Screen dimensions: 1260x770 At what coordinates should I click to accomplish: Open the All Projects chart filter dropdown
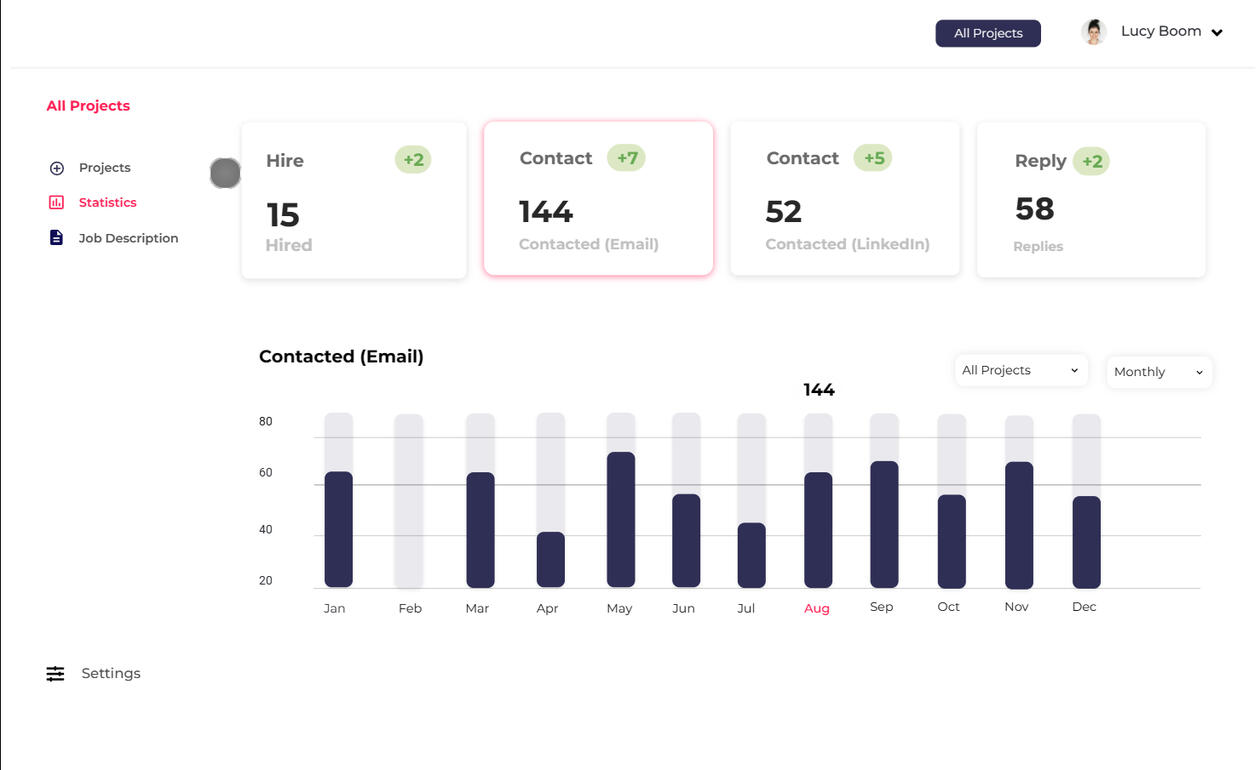tap(1020, 371)
